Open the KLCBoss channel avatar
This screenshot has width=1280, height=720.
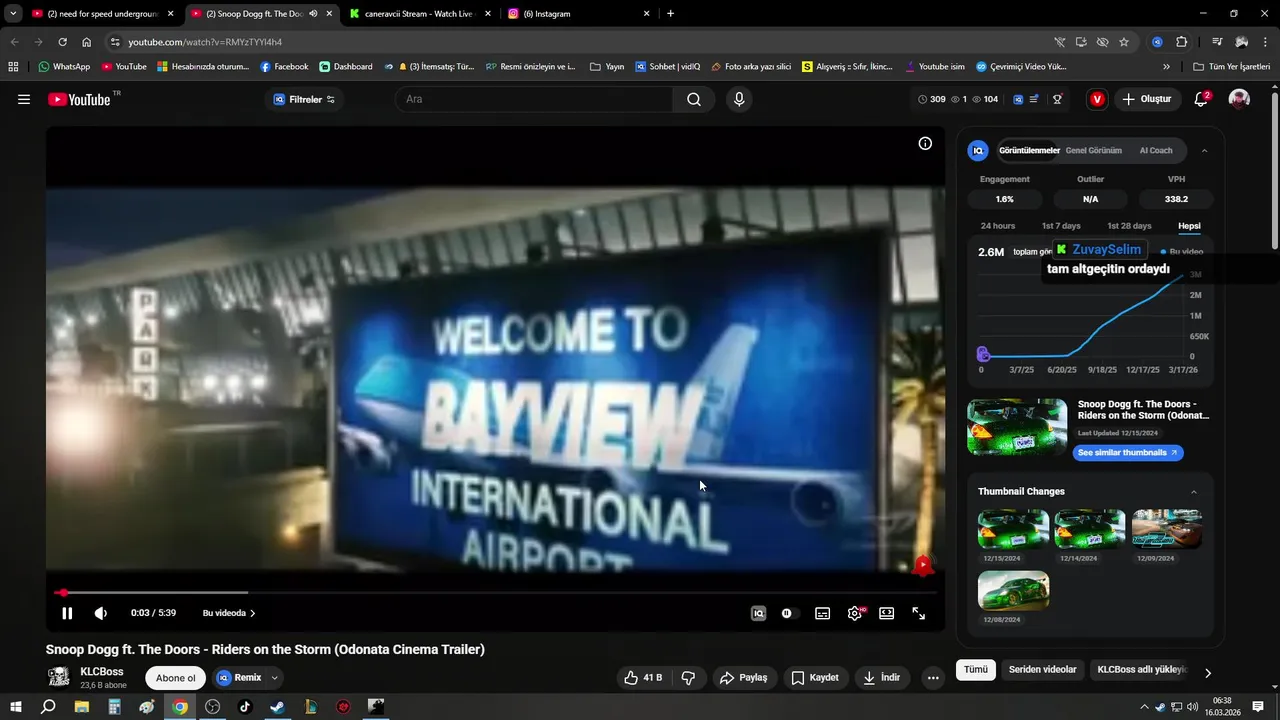(x=59, y=677)
